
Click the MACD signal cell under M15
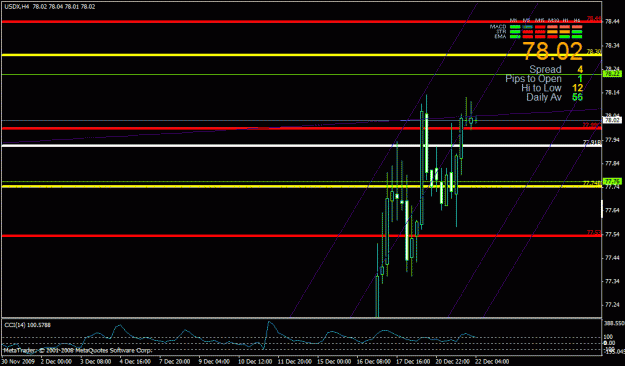pyautogui.click(x=540, y=27)
